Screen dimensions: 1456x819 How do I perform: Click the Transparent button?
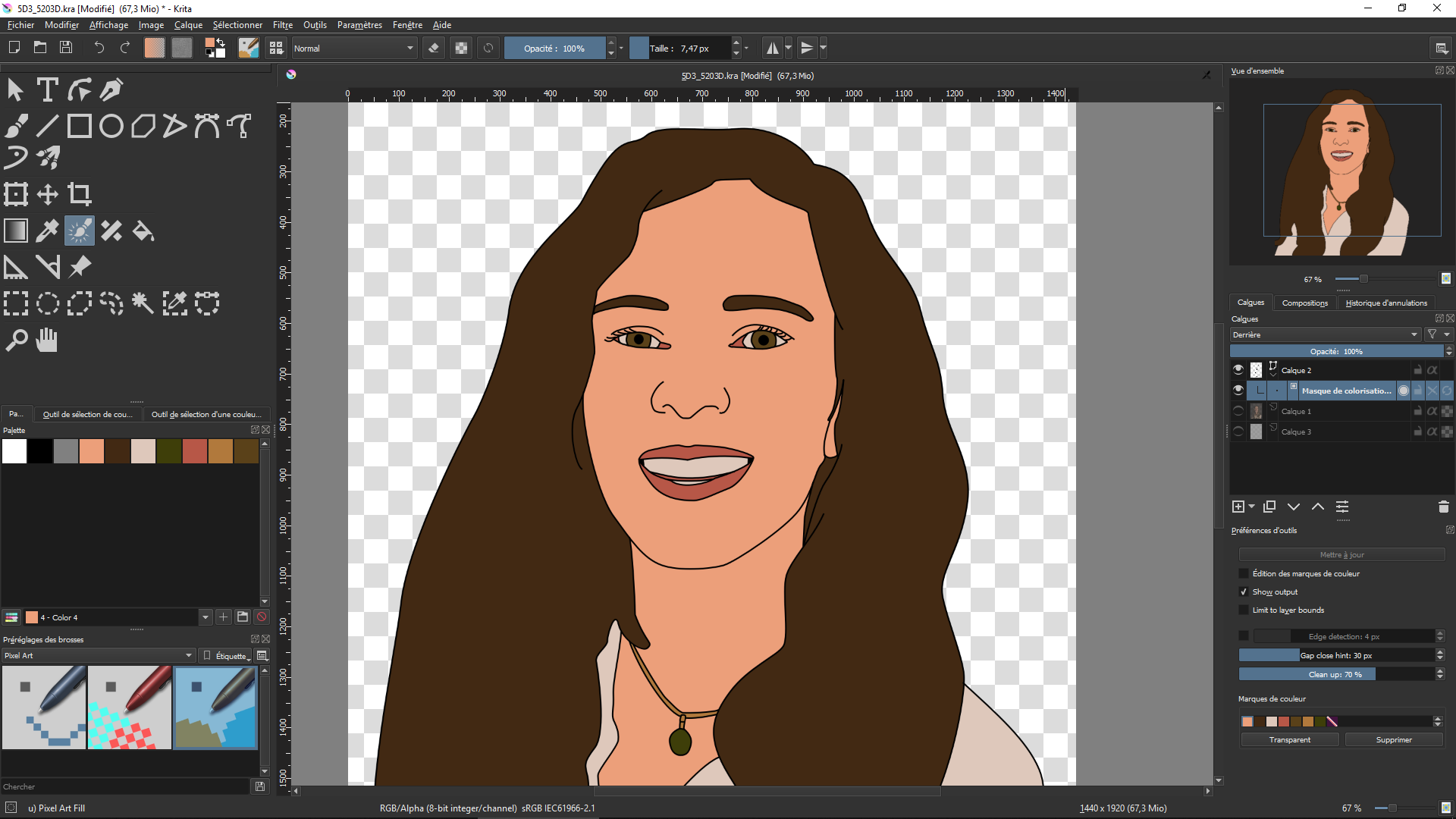coord(1289,739)
